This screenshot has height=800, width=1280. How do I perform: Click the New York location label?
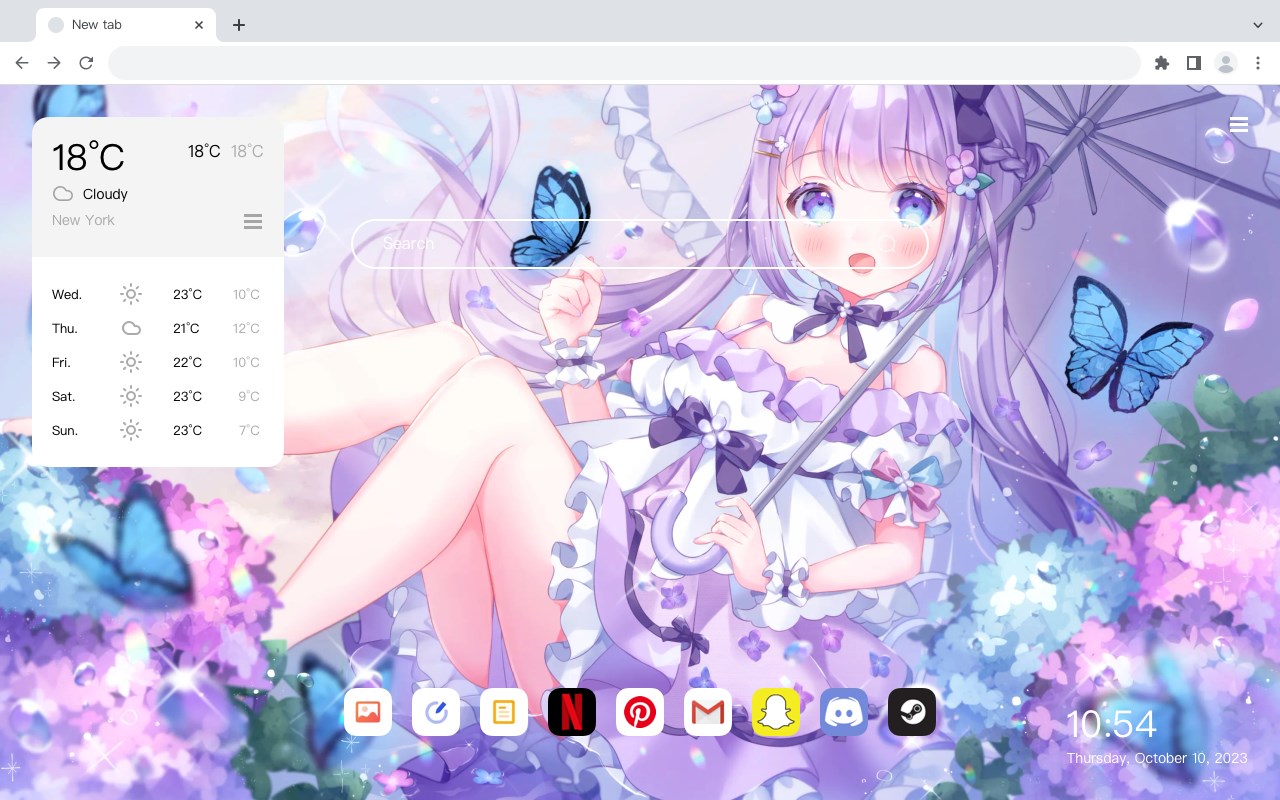click(83, 220)
